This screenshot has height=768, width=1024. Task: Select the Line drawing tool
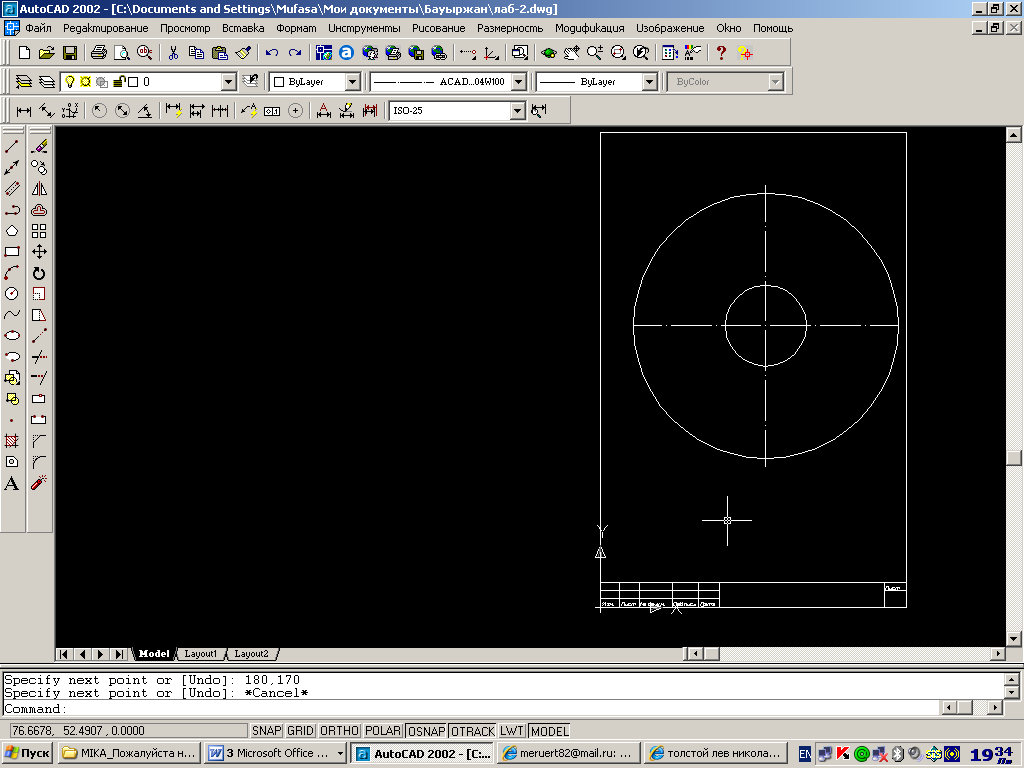tap(12, 147)
